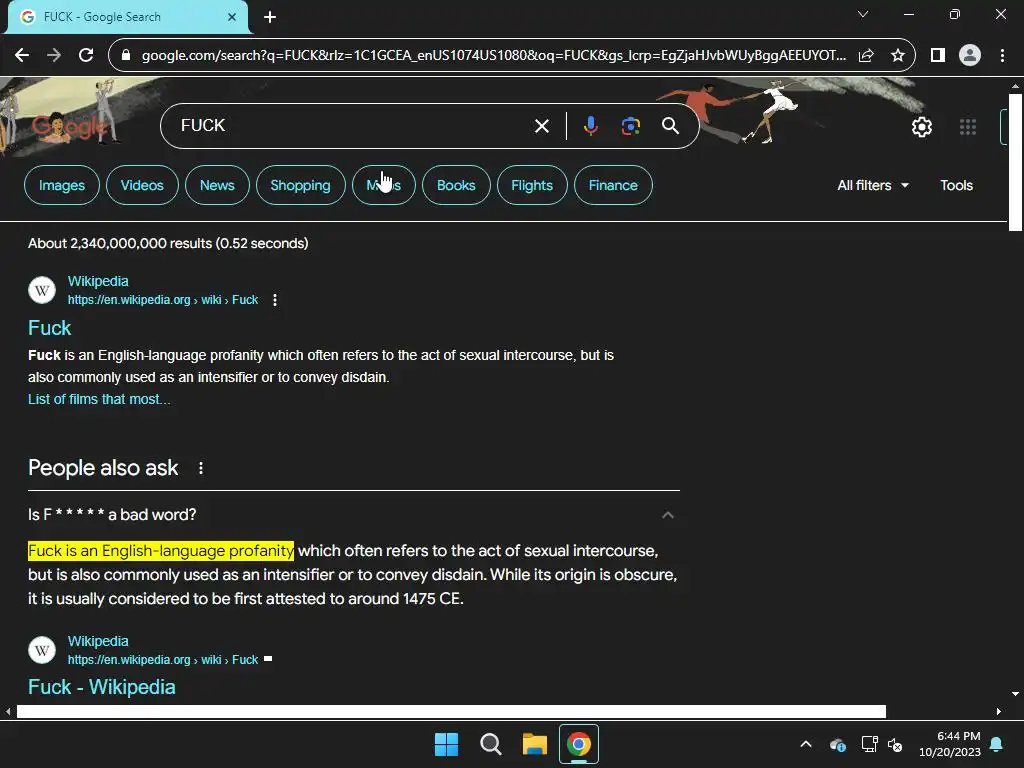Open the All filters dropdown
Image resolution: width=1024 pixels, height=768 pixels.
873,185
